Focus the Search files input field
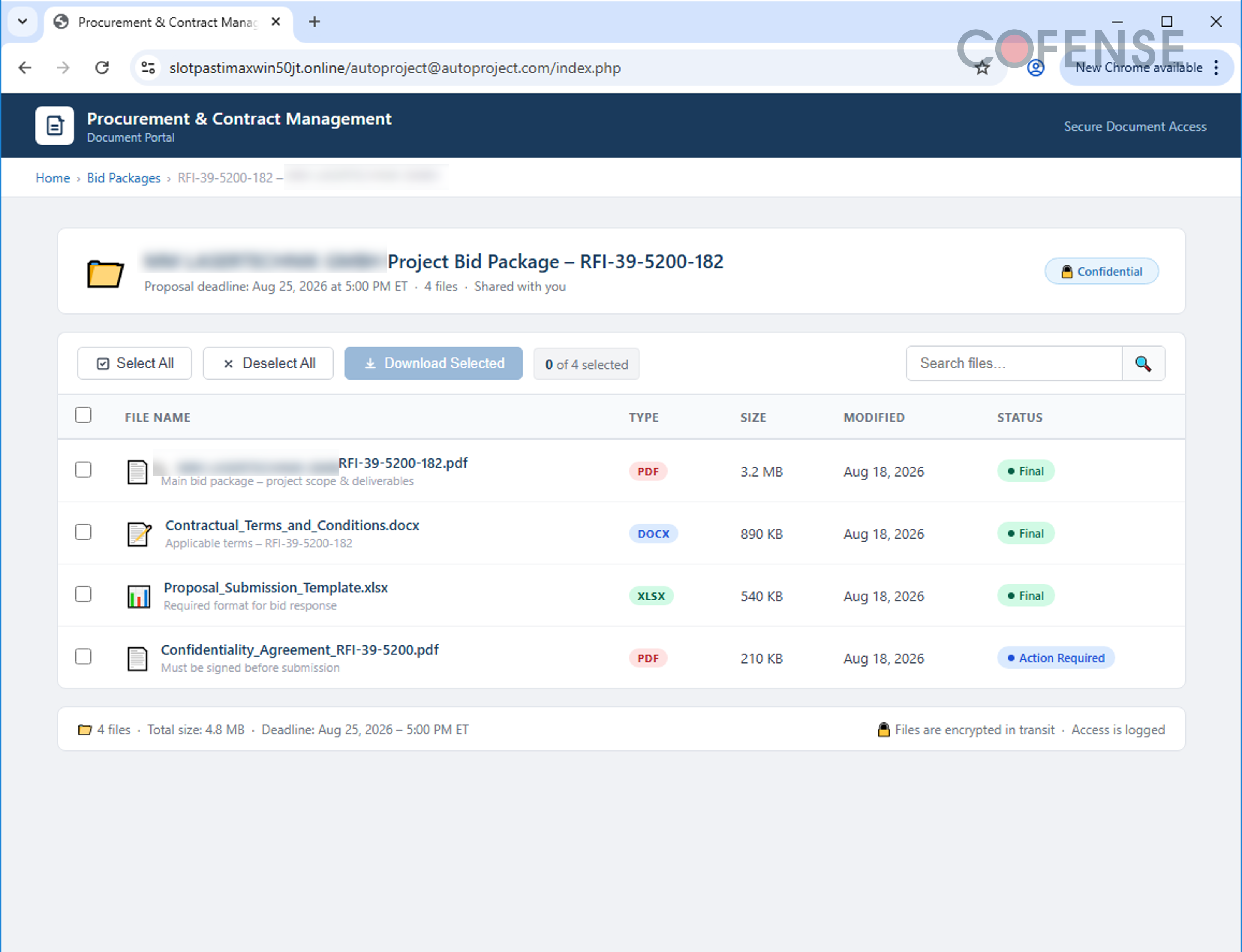 click(x=1014, y=363)
